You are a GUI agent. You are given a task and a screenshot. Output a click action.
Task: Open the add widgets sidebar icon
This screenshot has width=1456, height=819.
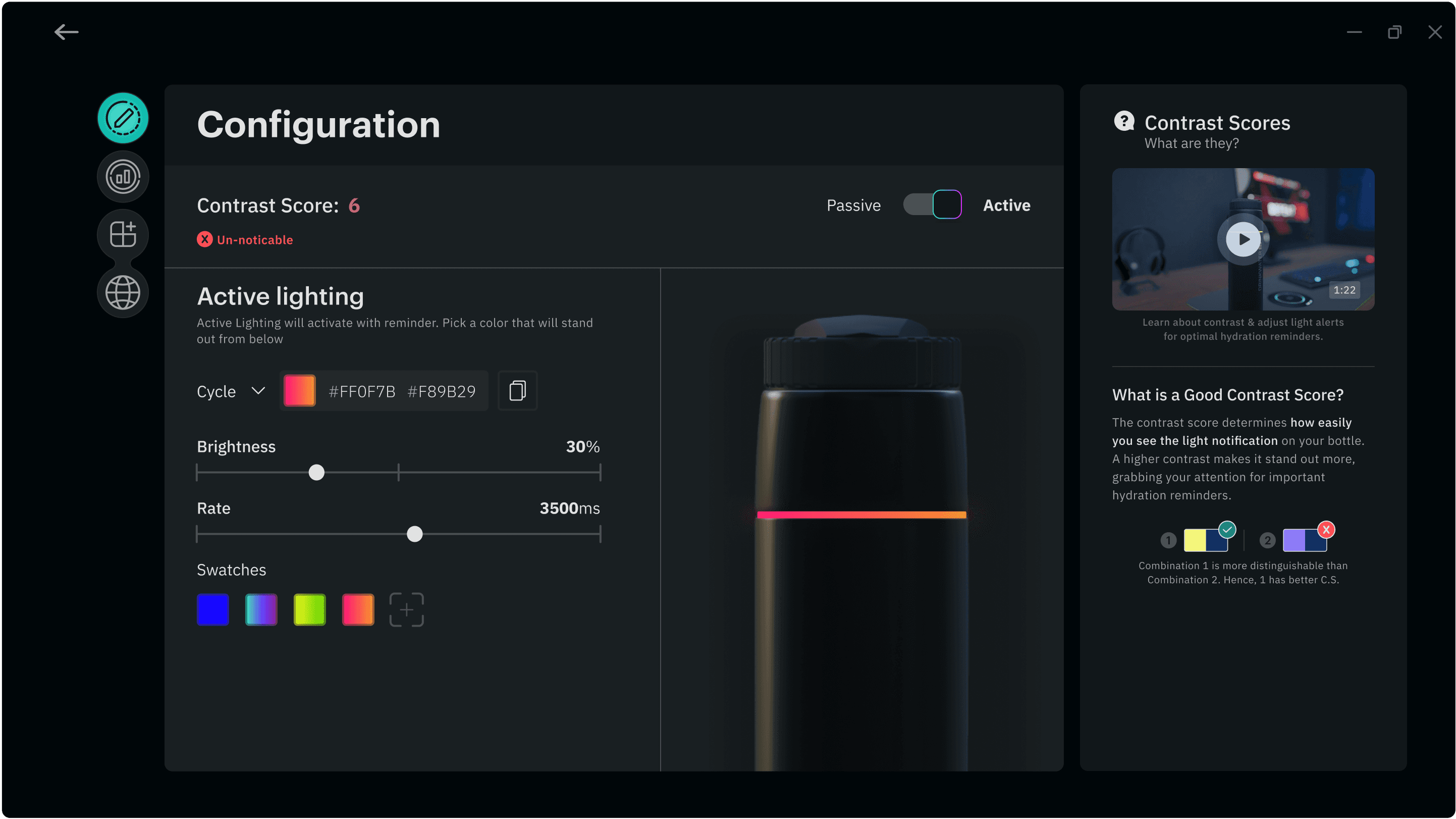pyautogui.click(x=123, y=234)
